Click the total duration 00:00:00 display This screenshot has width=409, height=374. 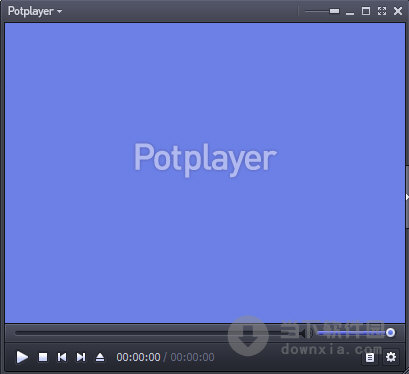[192, 357]
